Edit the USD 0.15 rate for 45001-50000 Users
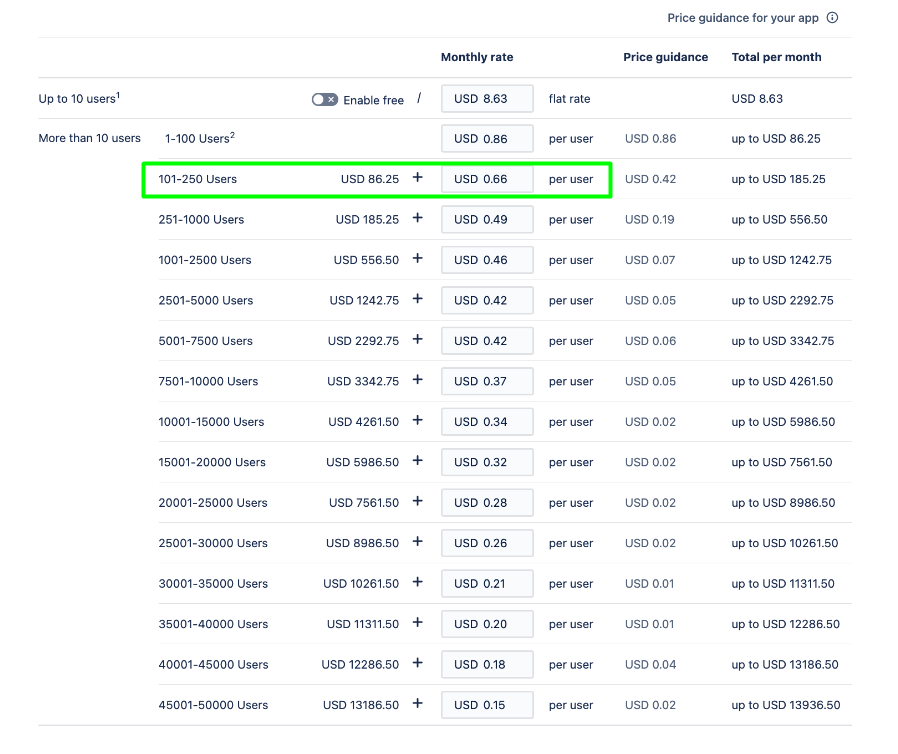Screen dimensions: 898x754 point(487,704)
